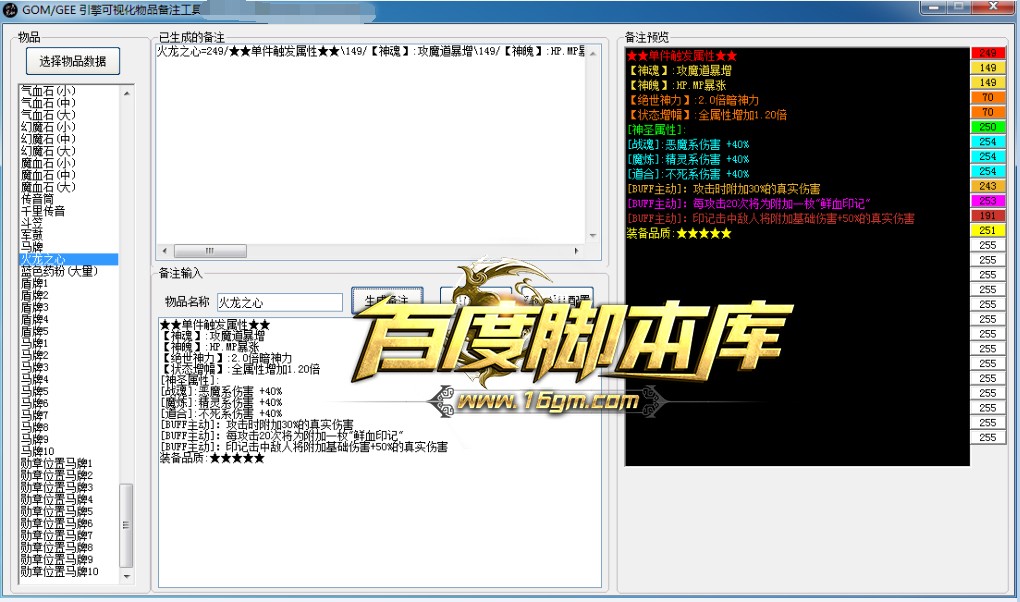Screen dimensions: 1020x602
Task: Select 幻魔石(大) in the item list
Action: pos(48,150)
